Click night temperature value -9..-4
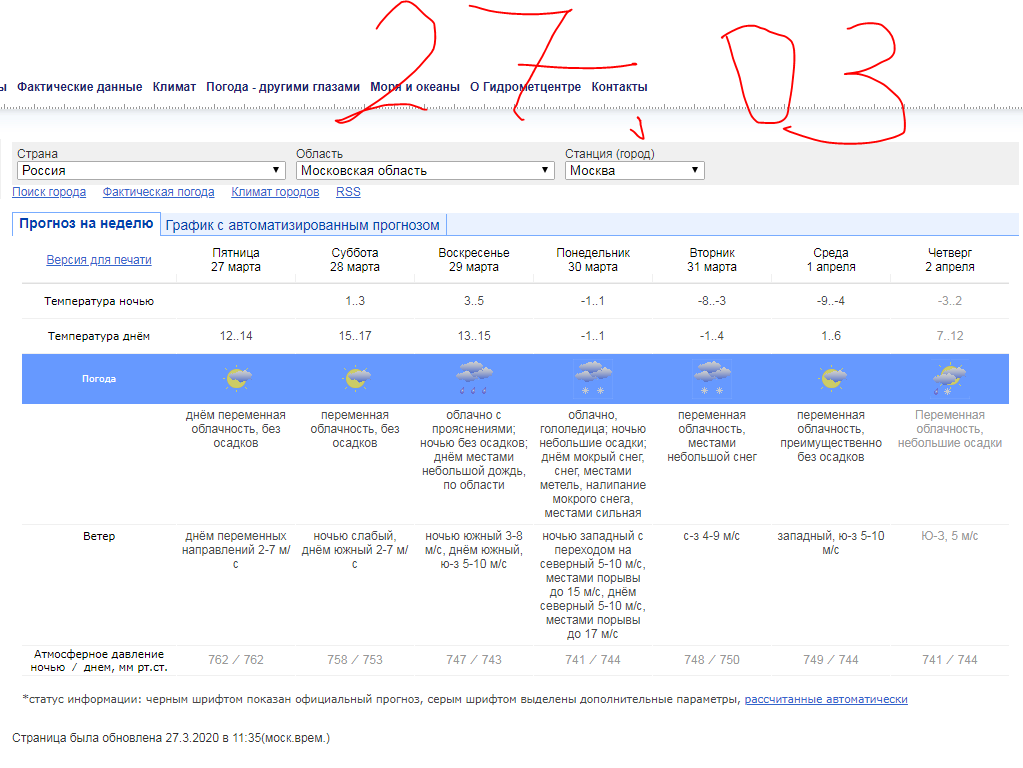The width and height of the screenshot is (1023, 768). [x=831, y=301]
